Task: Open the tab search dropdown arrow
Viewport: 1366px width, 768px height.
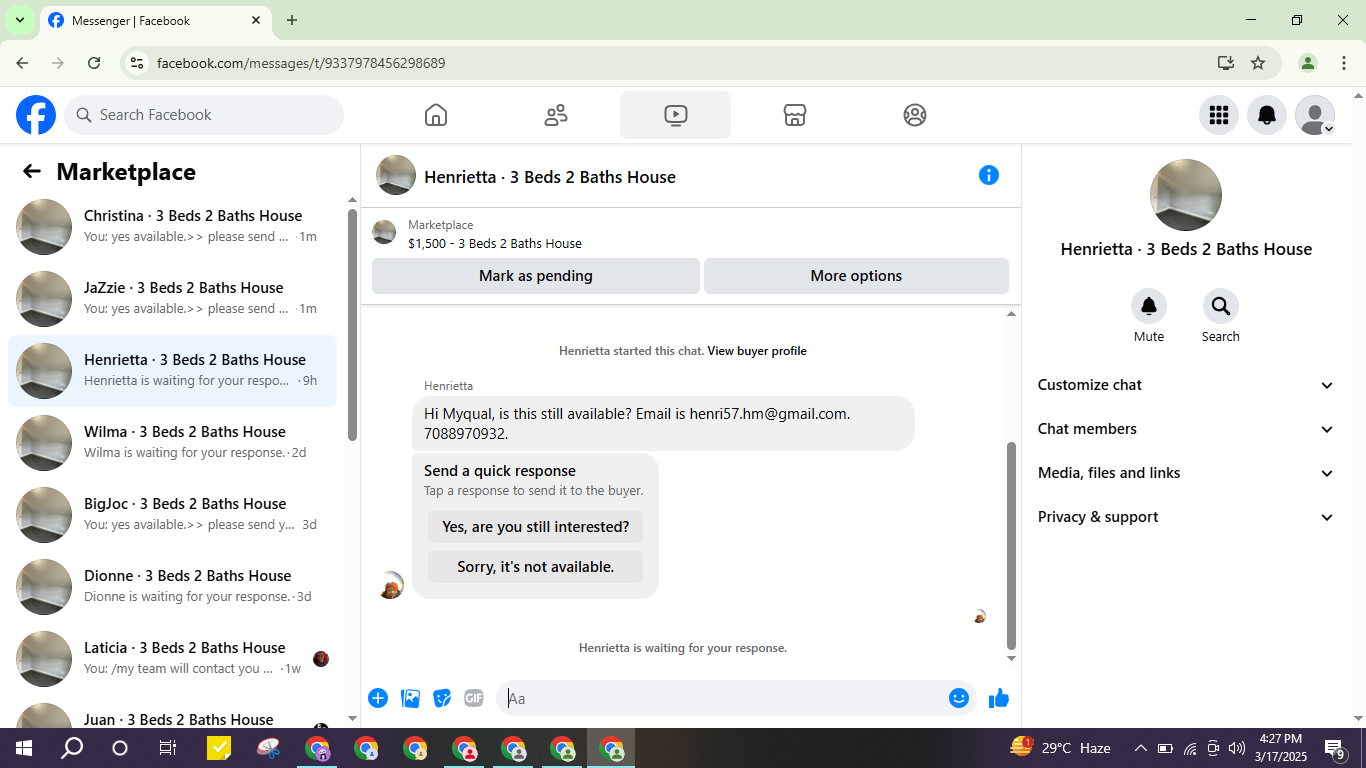Action: click(x=19, y=20)
